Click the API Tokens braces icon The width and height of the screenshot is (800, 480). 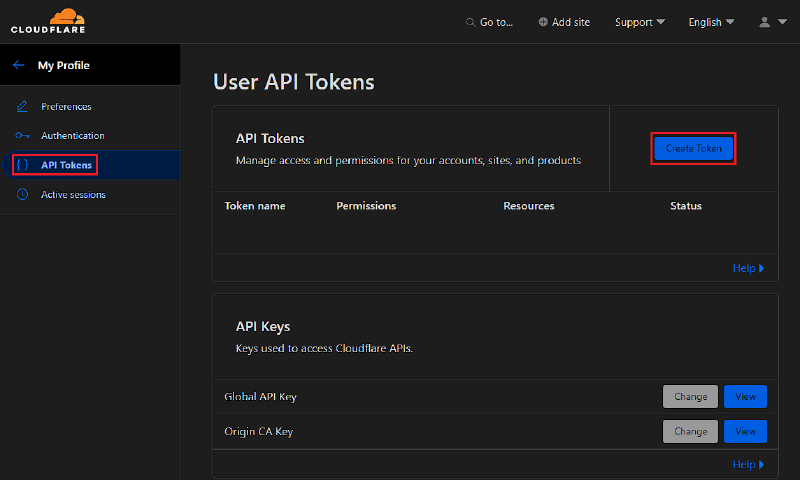coord(22,165)
